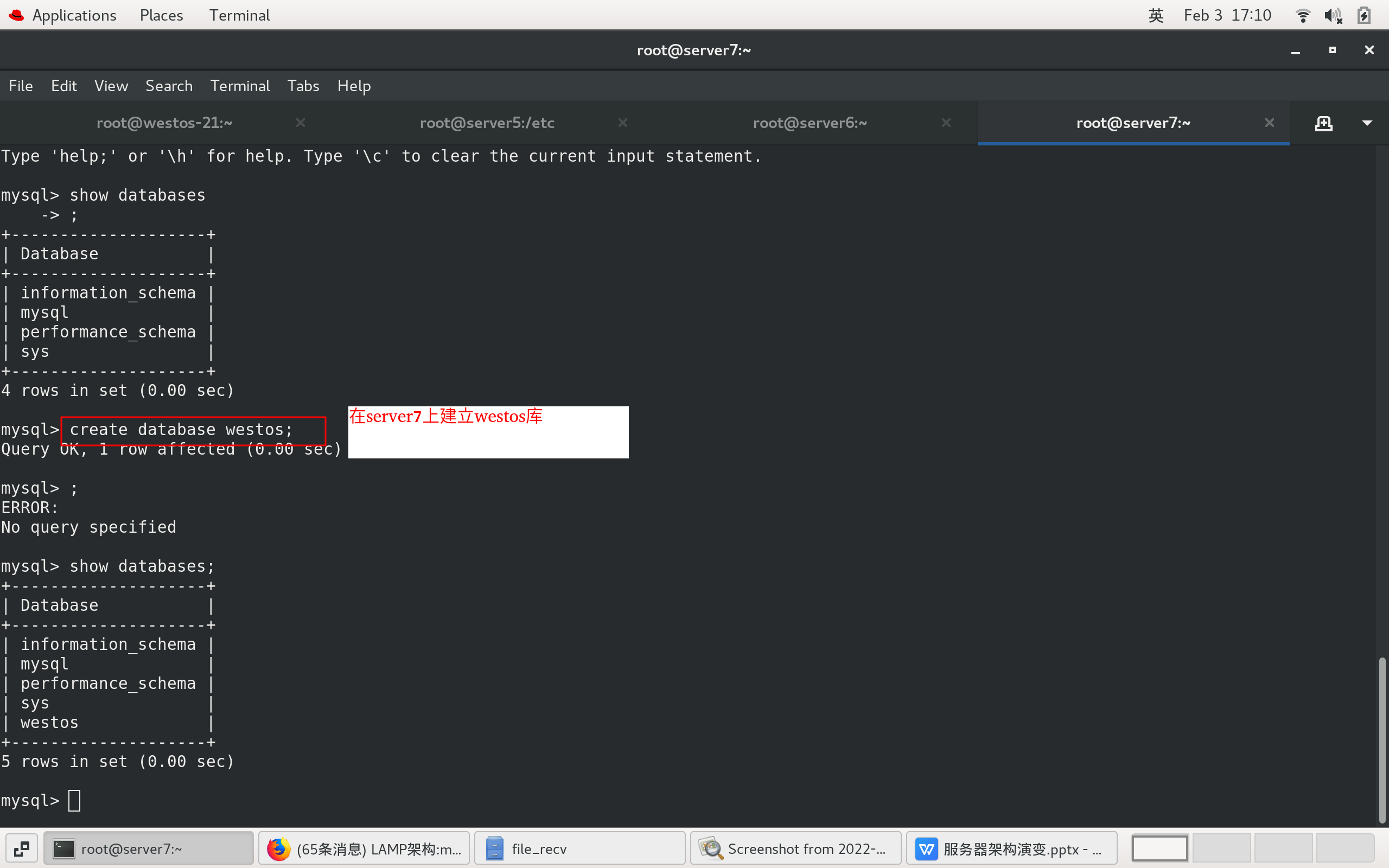Open the Screenshot from 2022 taskbar item
The image size is (1389, 868).
coord(795,848)
